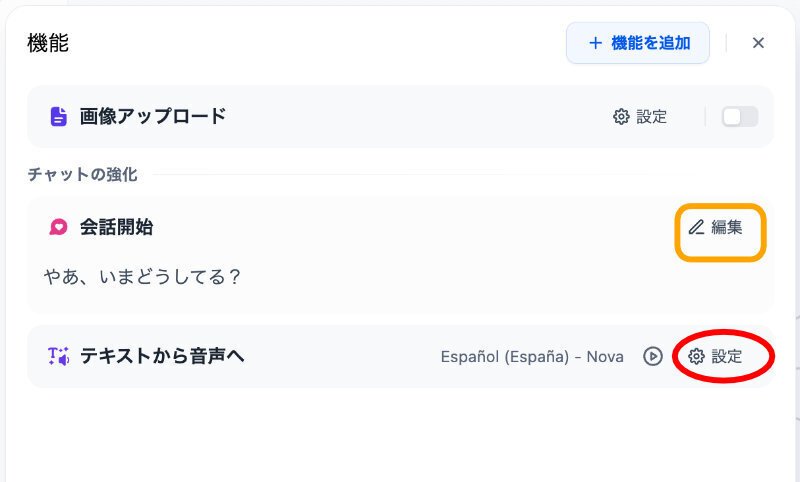The width and height of the screenshot is (800, 482).
Task: Click the pink chat bubble 会話開始 icon
Action: [58, 227]
